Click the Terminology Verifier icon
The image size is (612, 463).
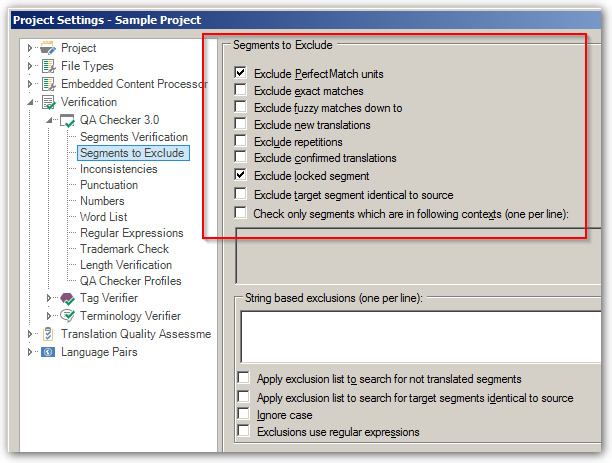point(67,316)
